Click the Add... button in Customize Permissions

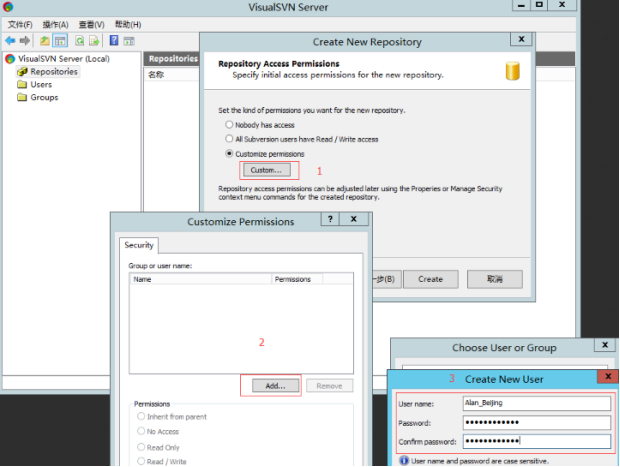275,386
